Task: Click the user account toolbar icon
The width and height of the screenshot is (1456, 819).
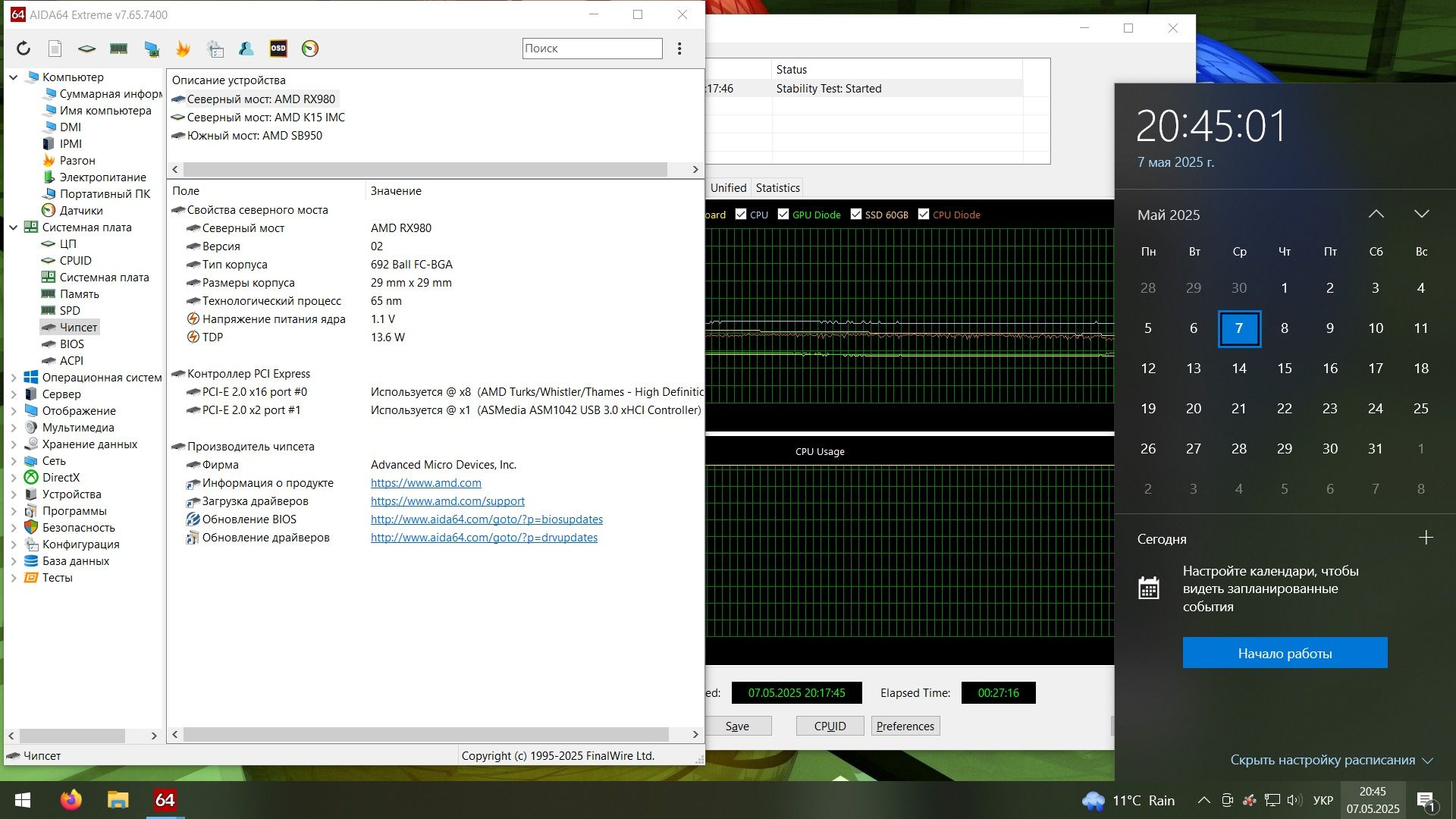Action: [246, 49]
